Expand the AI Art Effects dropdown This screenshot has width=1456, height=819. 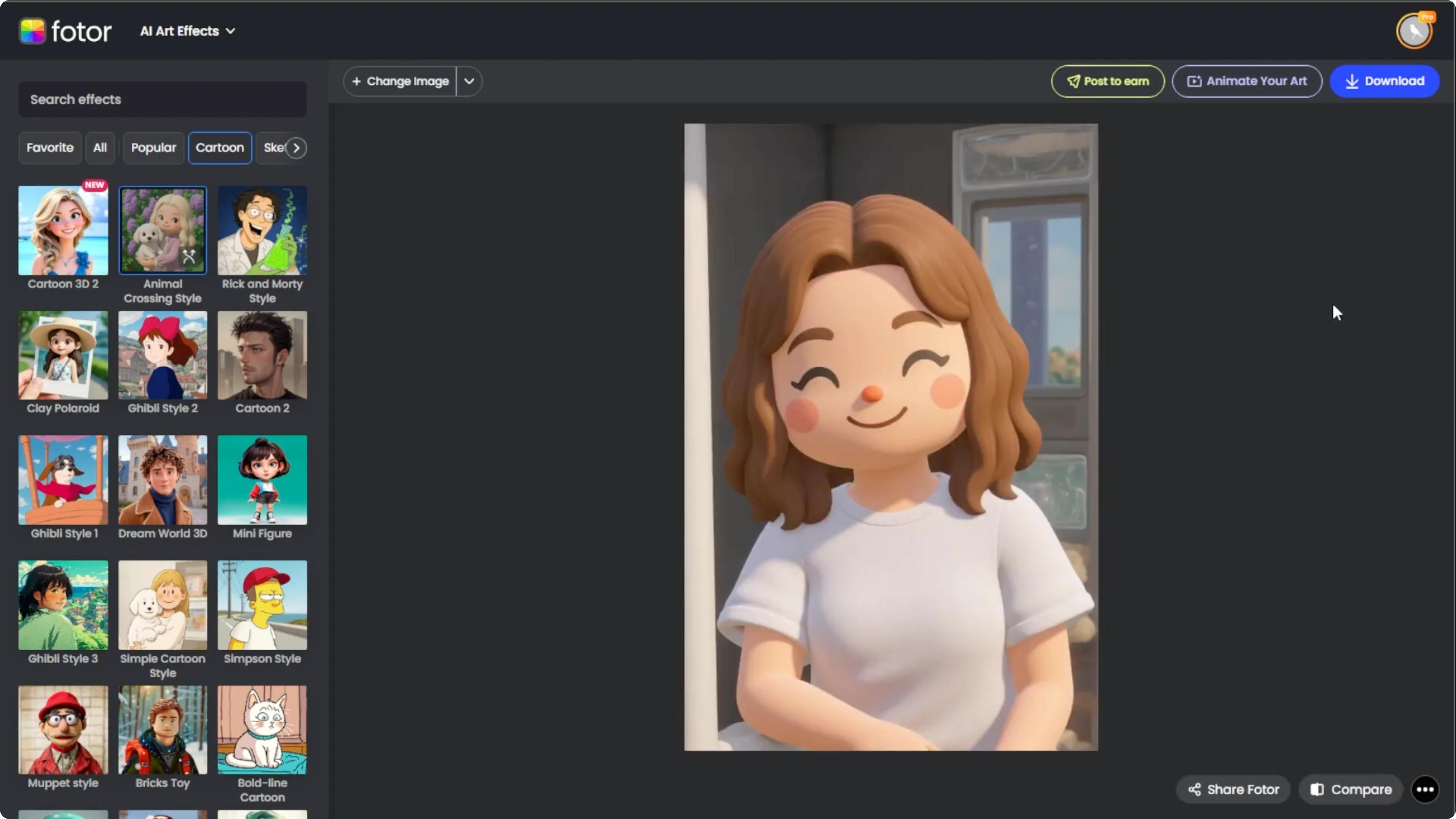(188, 31)
